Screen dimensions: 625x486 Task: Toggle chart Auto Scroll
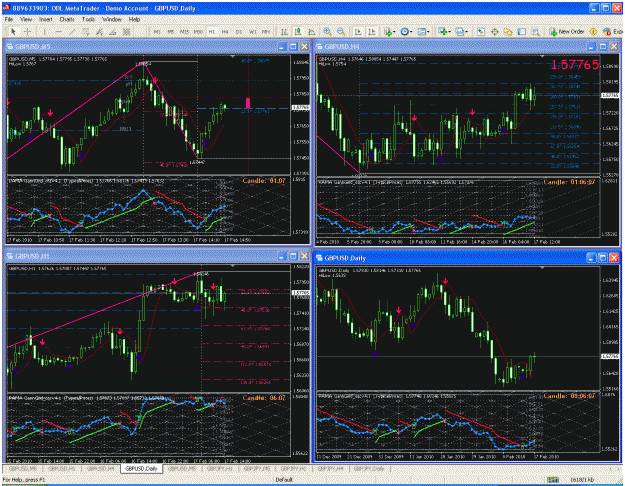pos(358,31)
